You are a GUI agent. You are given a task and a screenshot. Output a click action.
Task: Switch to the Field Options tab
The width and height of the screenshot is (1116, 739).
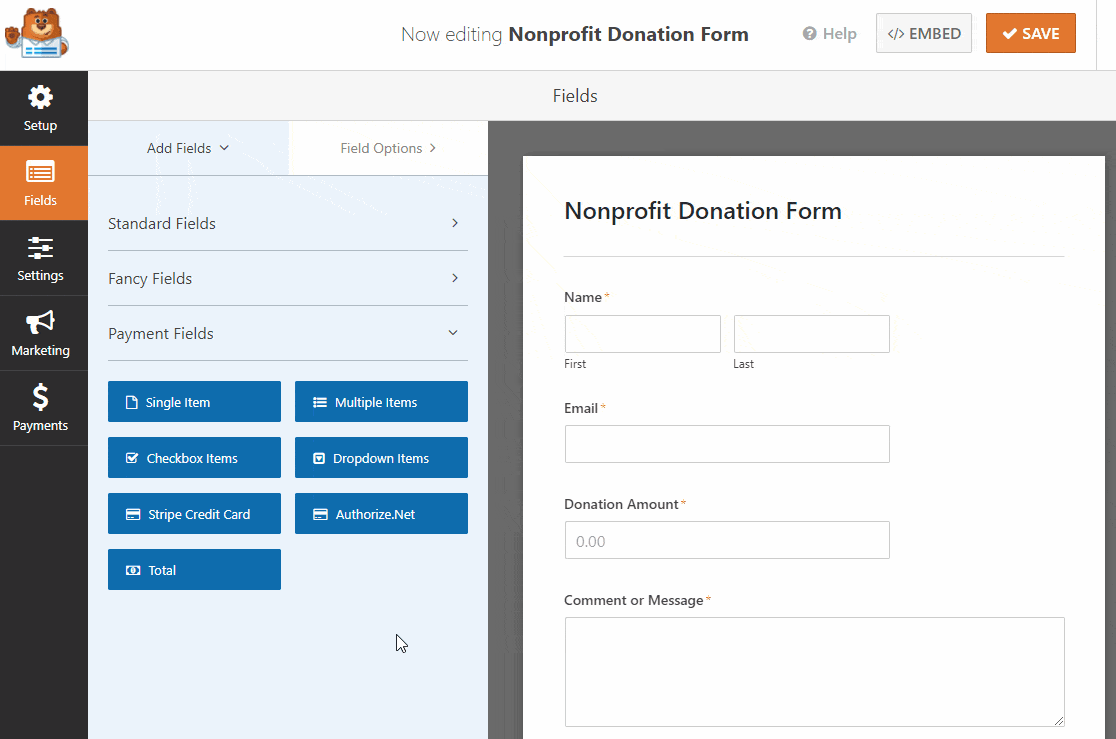[x=389, y=148]
